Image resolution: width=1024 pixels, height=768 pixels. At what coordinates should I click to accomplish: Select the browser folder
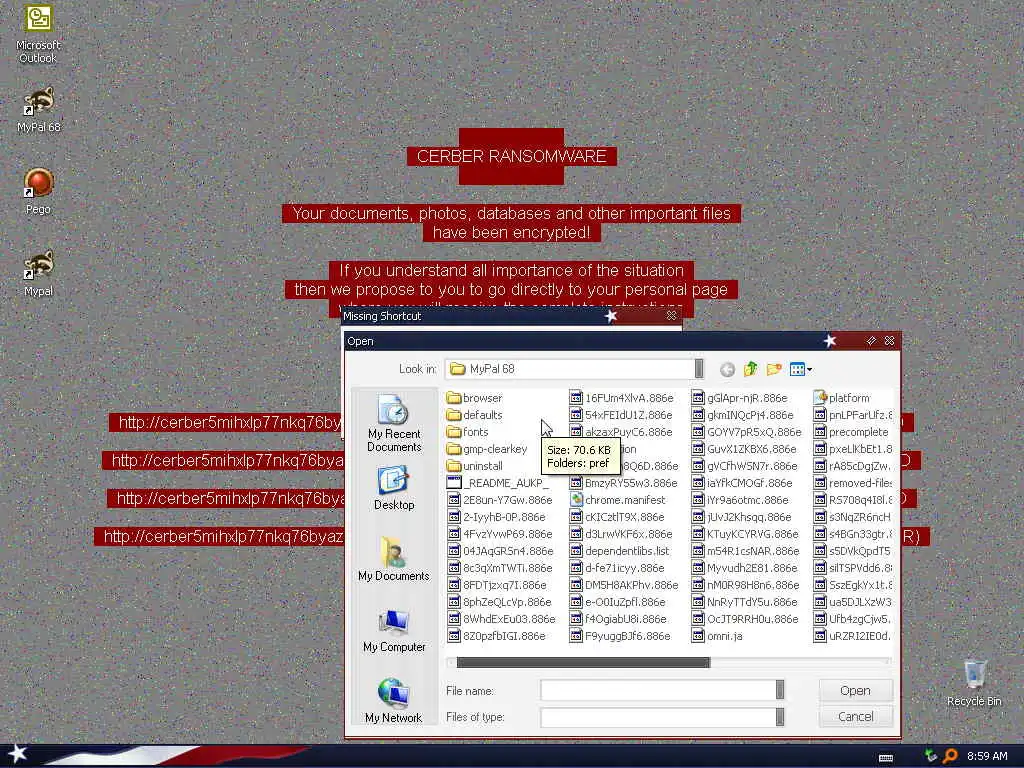(474, 398)
